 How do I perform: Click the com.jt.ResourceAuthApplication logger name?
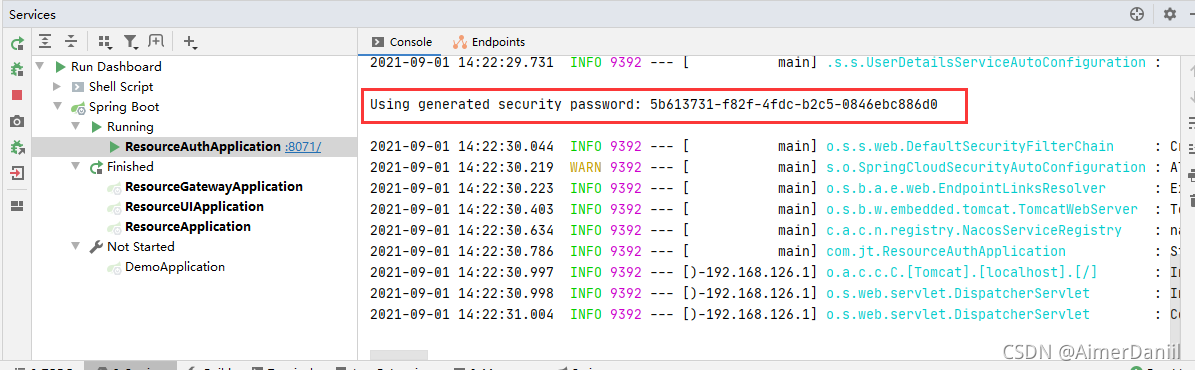tap(946, 251)
